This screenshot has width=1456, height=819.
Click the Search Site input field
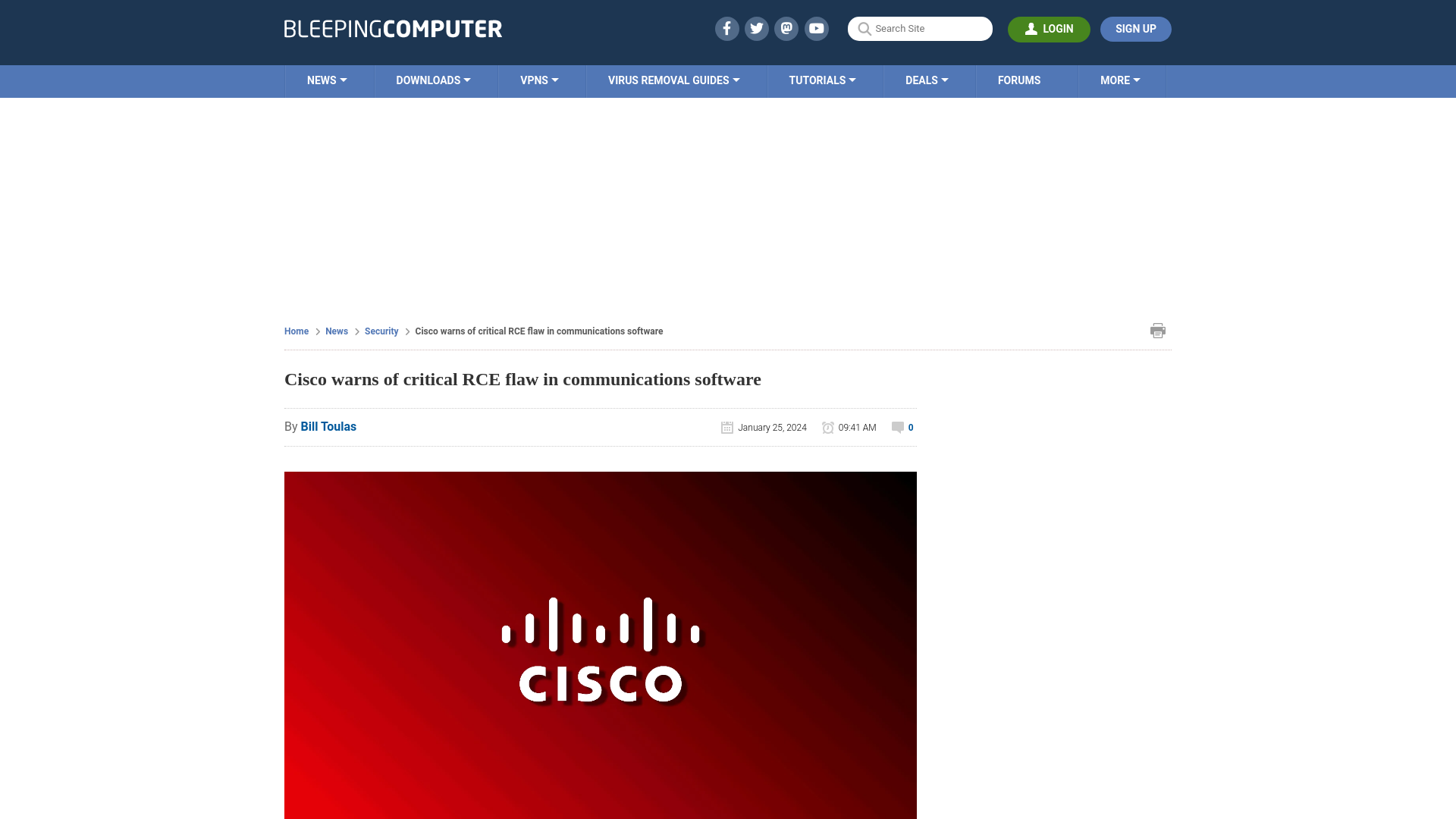[920, 28]
